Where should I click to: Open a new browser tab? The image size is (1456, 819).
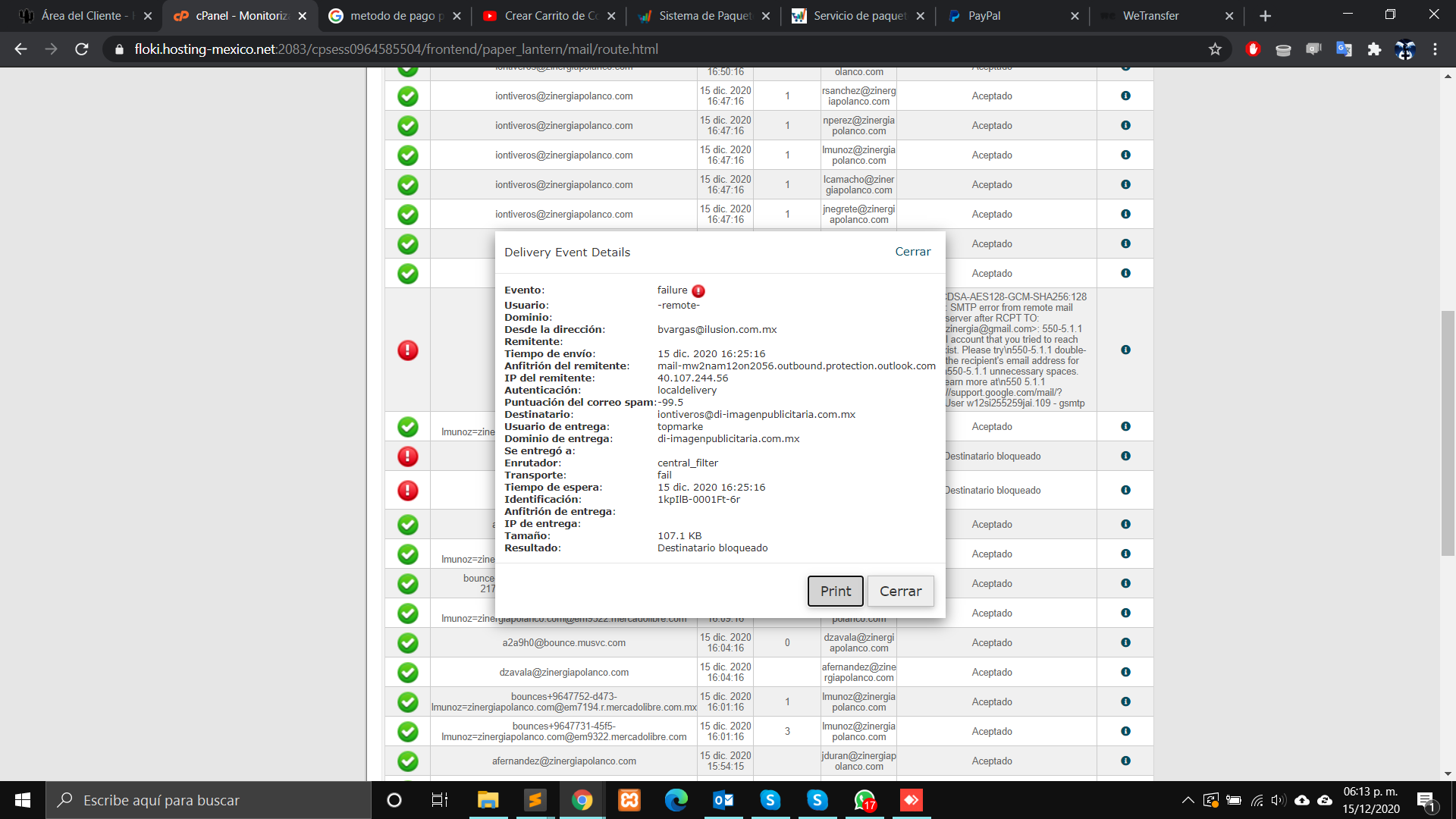(x=1265, y=16)
